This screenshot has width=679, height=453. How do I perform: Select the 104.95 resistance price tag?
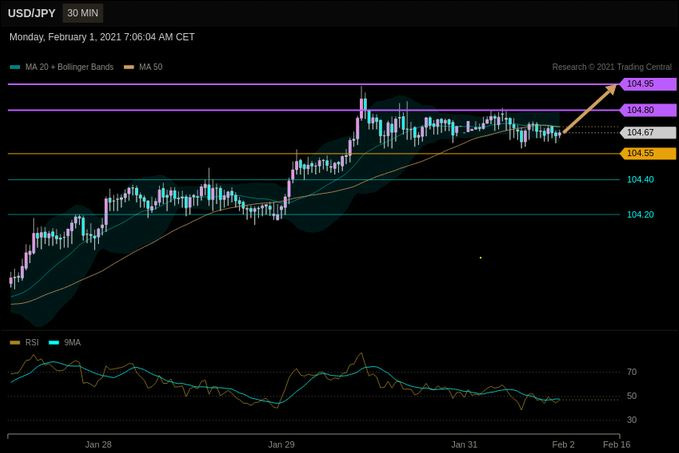pos(647,84)
